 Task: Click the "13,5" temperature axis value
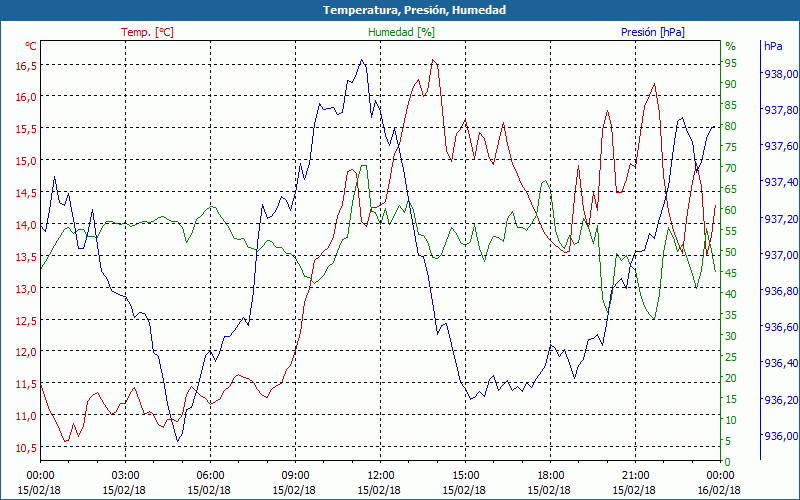[26, 257]
